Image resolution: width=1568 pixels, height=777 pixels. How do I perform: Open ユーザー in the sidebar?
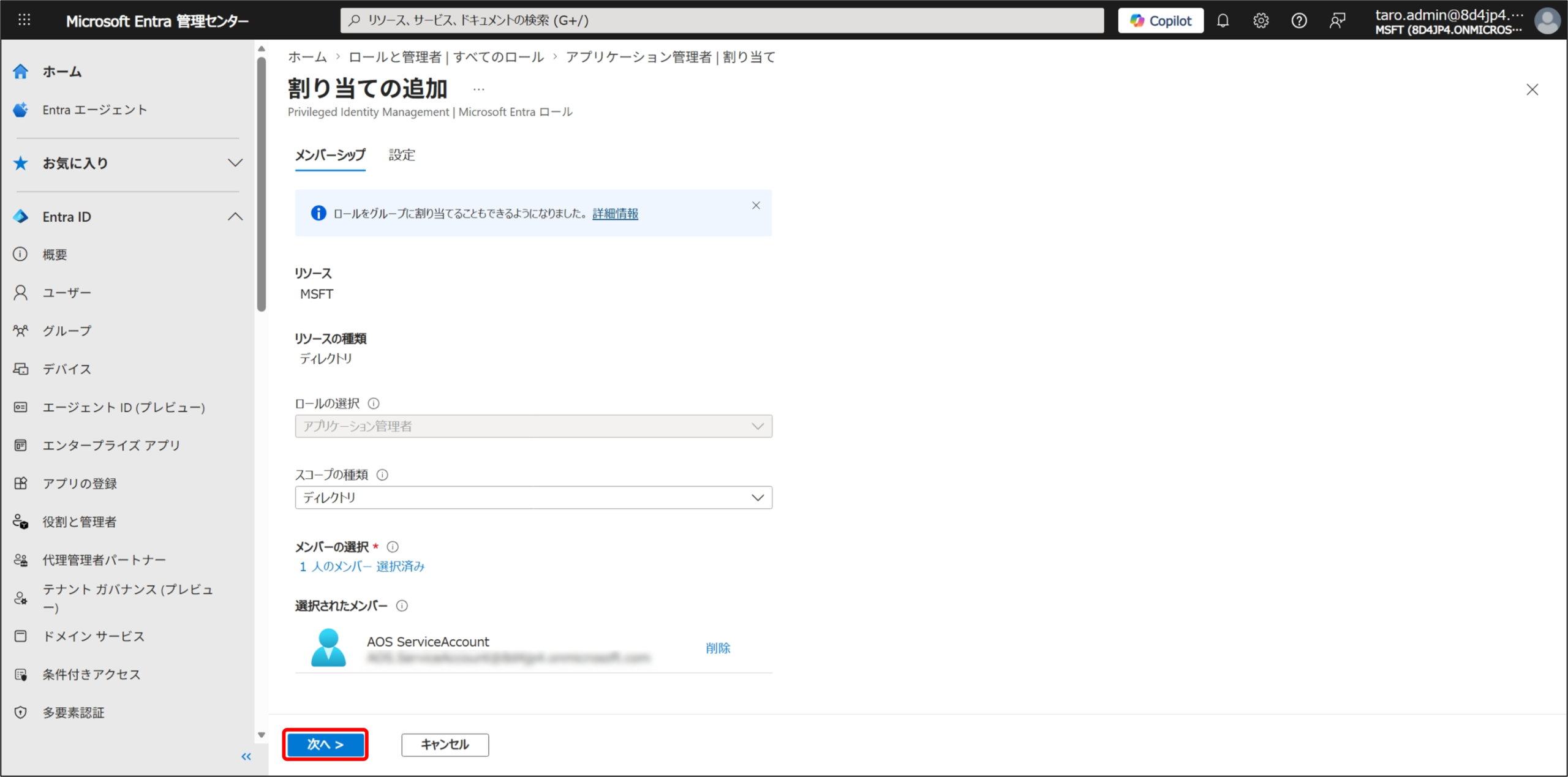[x=67, y=293]
